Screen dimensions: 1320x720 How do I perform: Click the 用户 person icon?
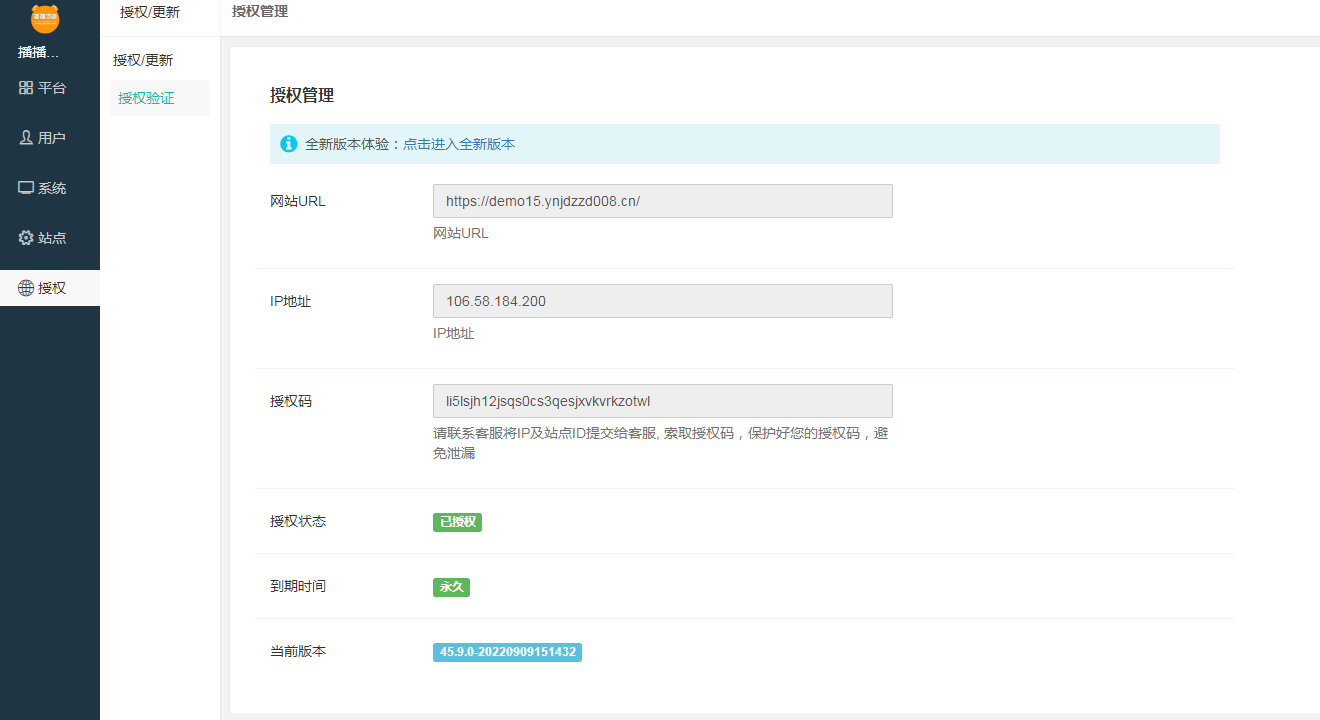tap(26, 138)
